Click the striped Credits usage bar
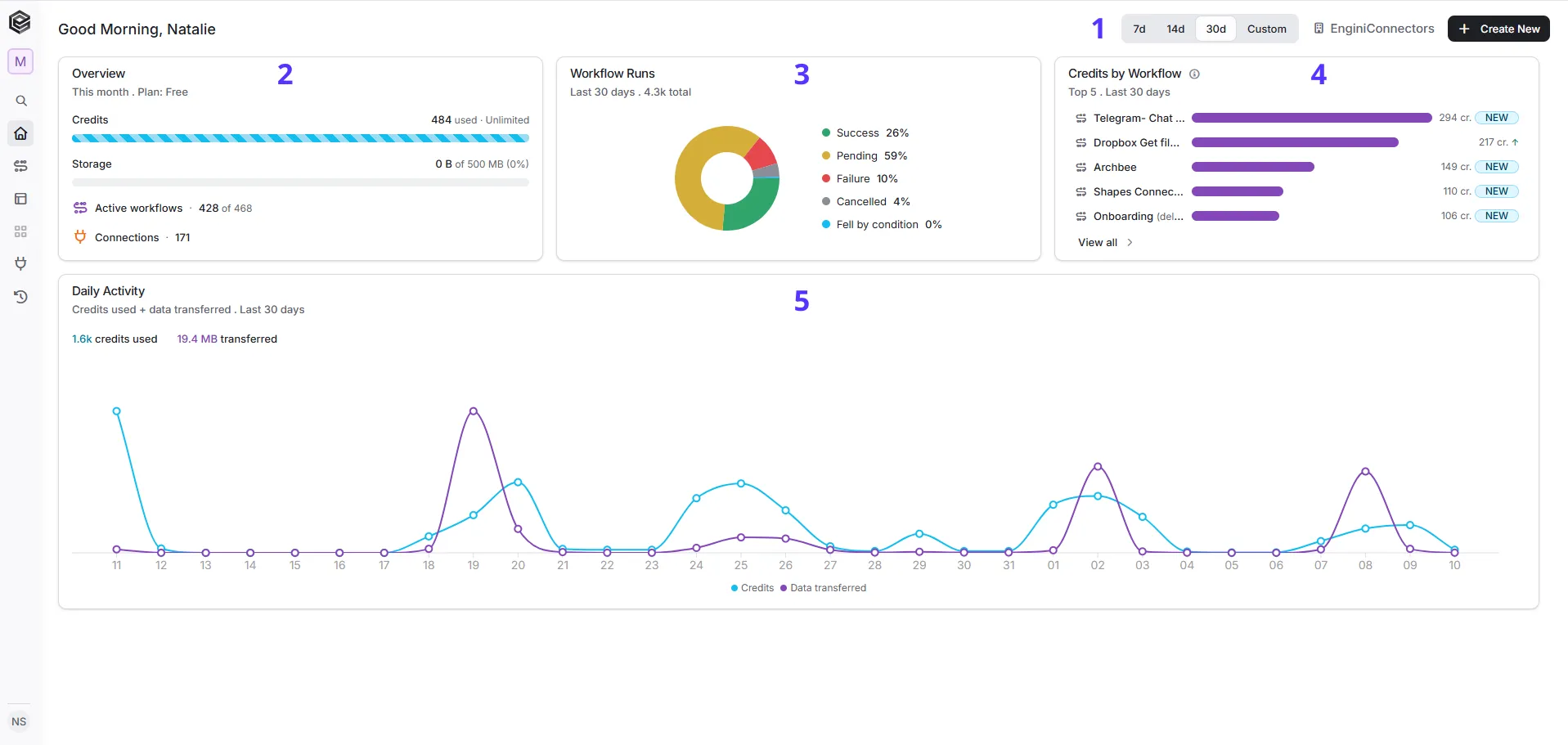The image size is (1568, 745). point(300,138)
